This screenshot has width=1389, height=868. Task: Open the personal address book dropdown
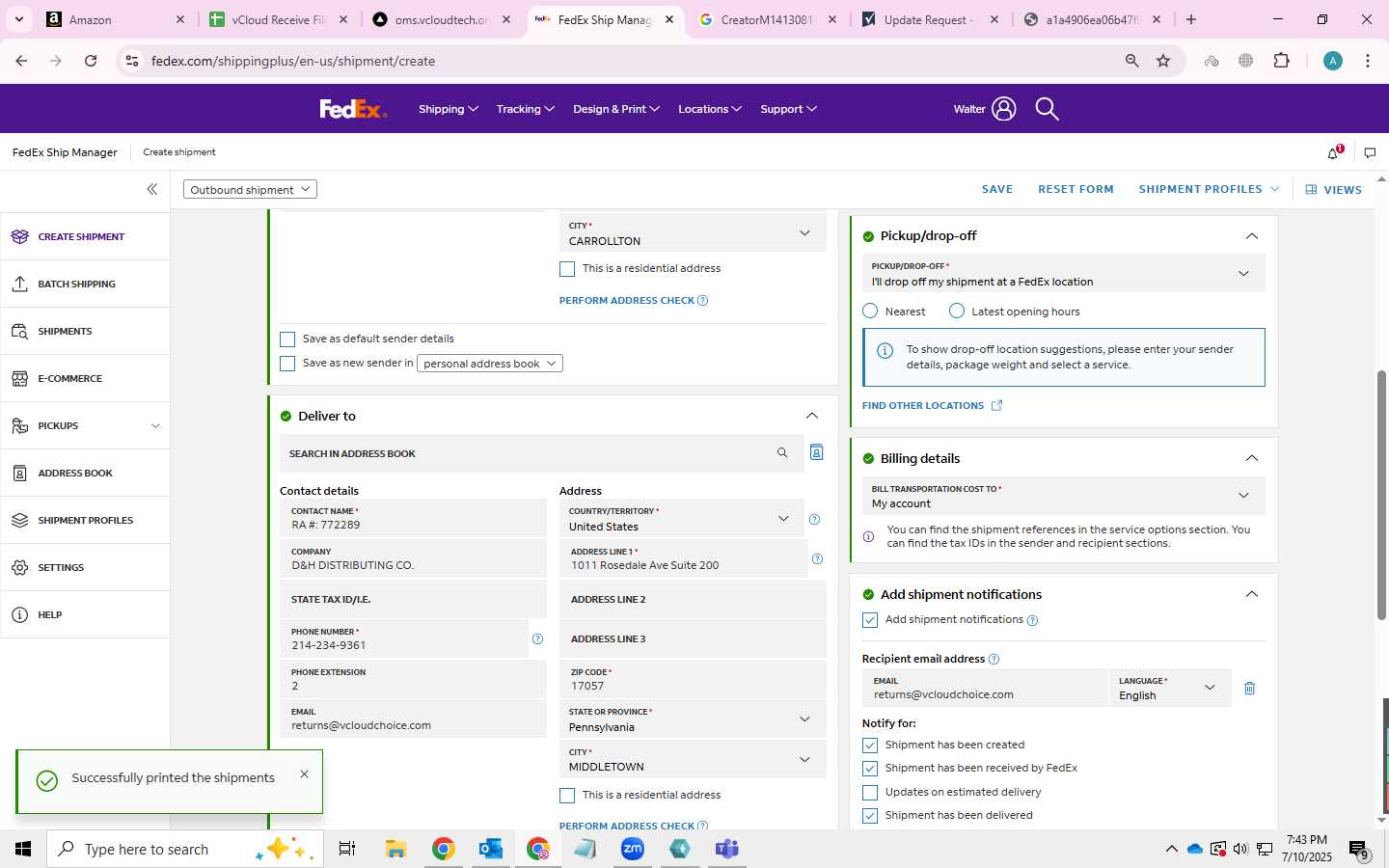[489, 364]
